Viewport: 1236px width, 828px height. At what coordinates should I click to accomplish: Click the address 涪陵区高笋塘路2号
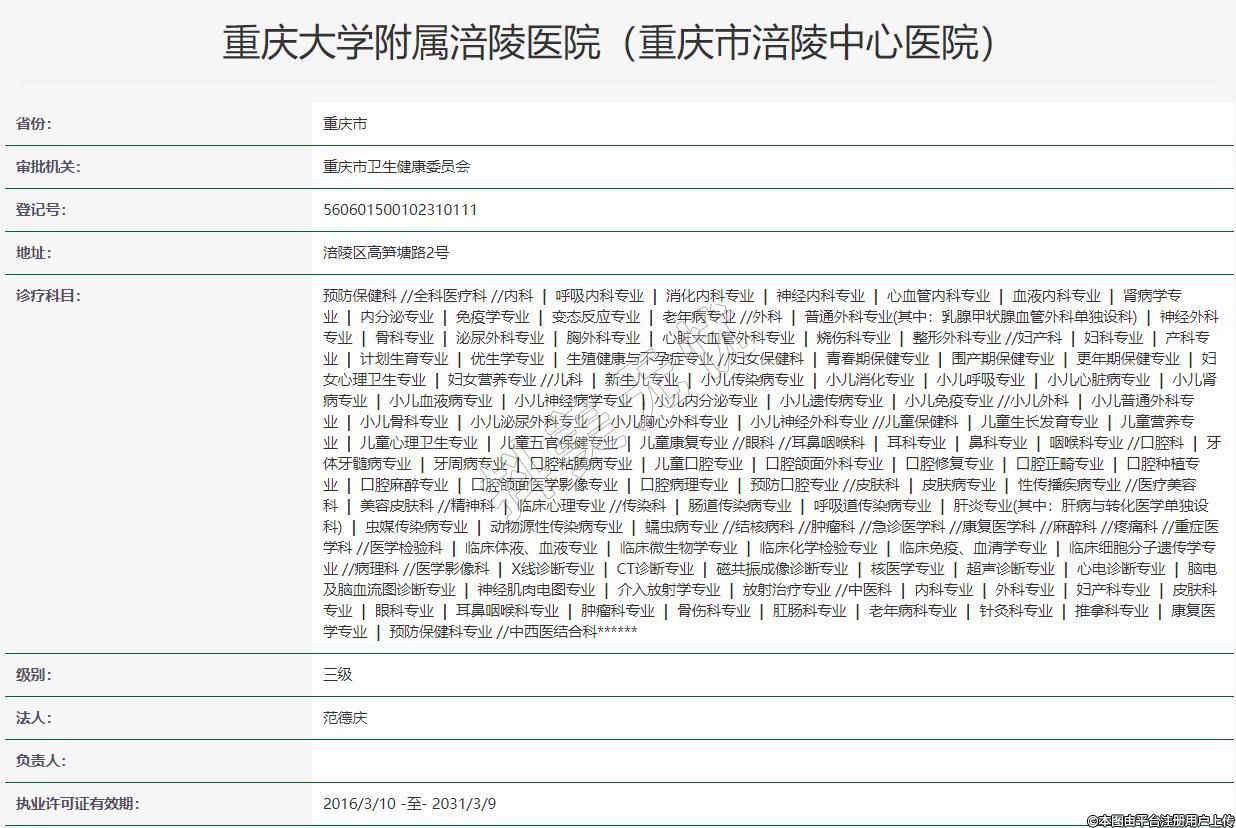pos(386,253)
